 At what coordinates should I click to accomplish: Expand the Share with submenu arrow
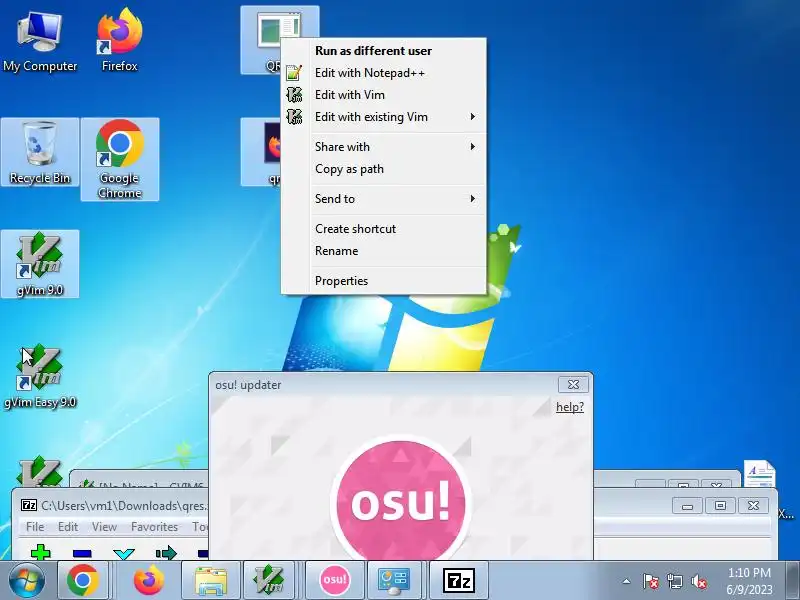(x=472, y=146)
